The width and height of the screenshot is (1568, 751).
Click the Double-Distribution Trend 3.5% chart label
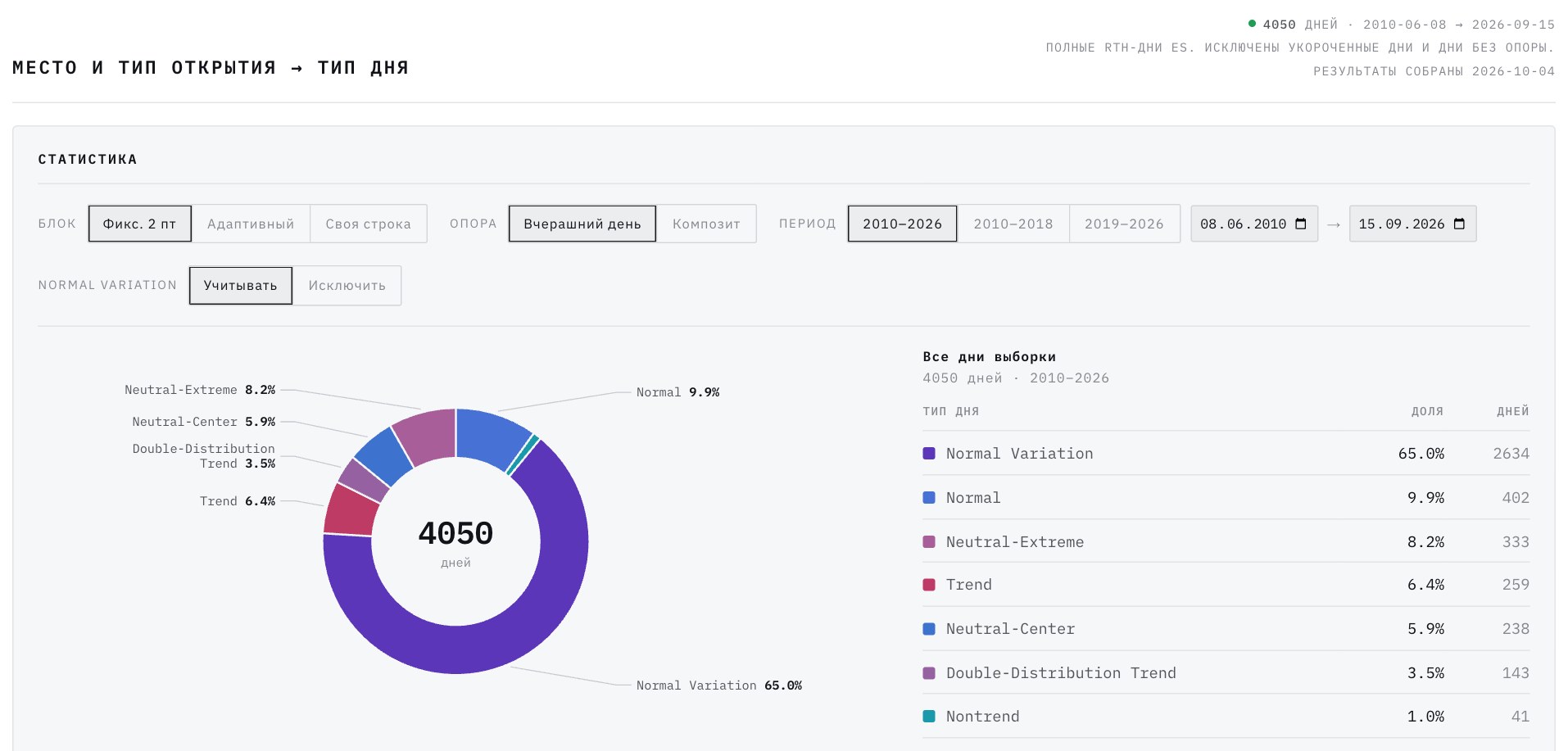pyautogui.click(x=204, y=456)
